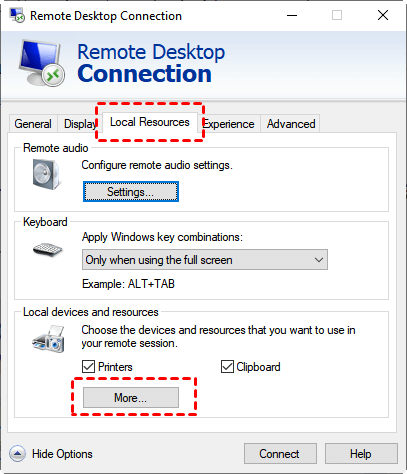Image resolution: width=407 pixels, height=474 pixels.
Task: Click the Connect button
Action: (x=280, y=454)
